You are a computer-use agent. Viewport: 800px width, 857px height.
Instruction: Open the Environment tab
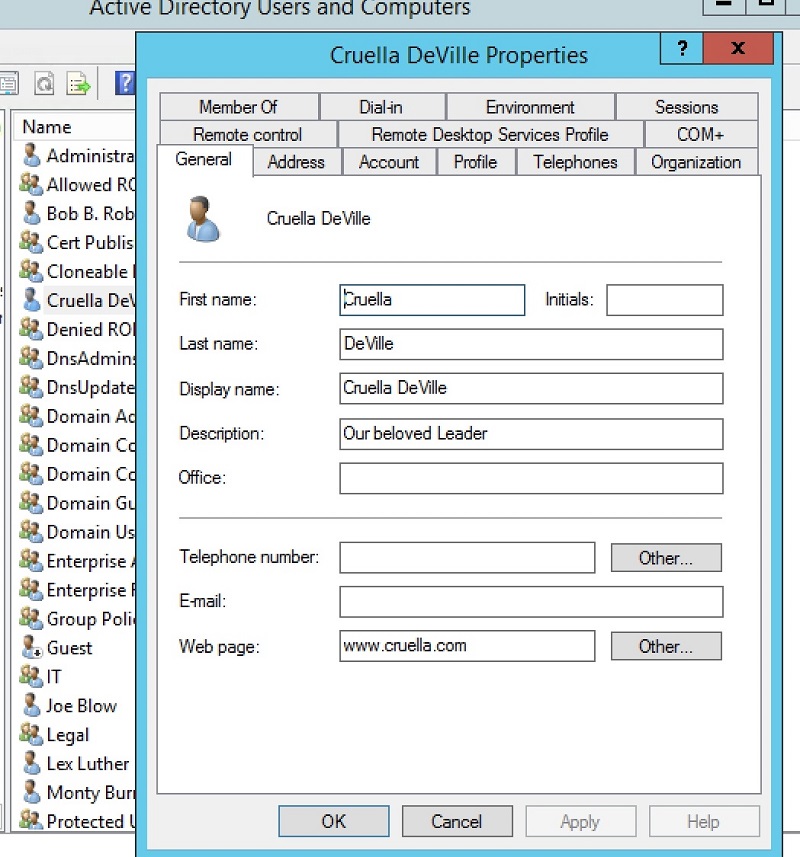pyautogui.click(x=530, y=107)
